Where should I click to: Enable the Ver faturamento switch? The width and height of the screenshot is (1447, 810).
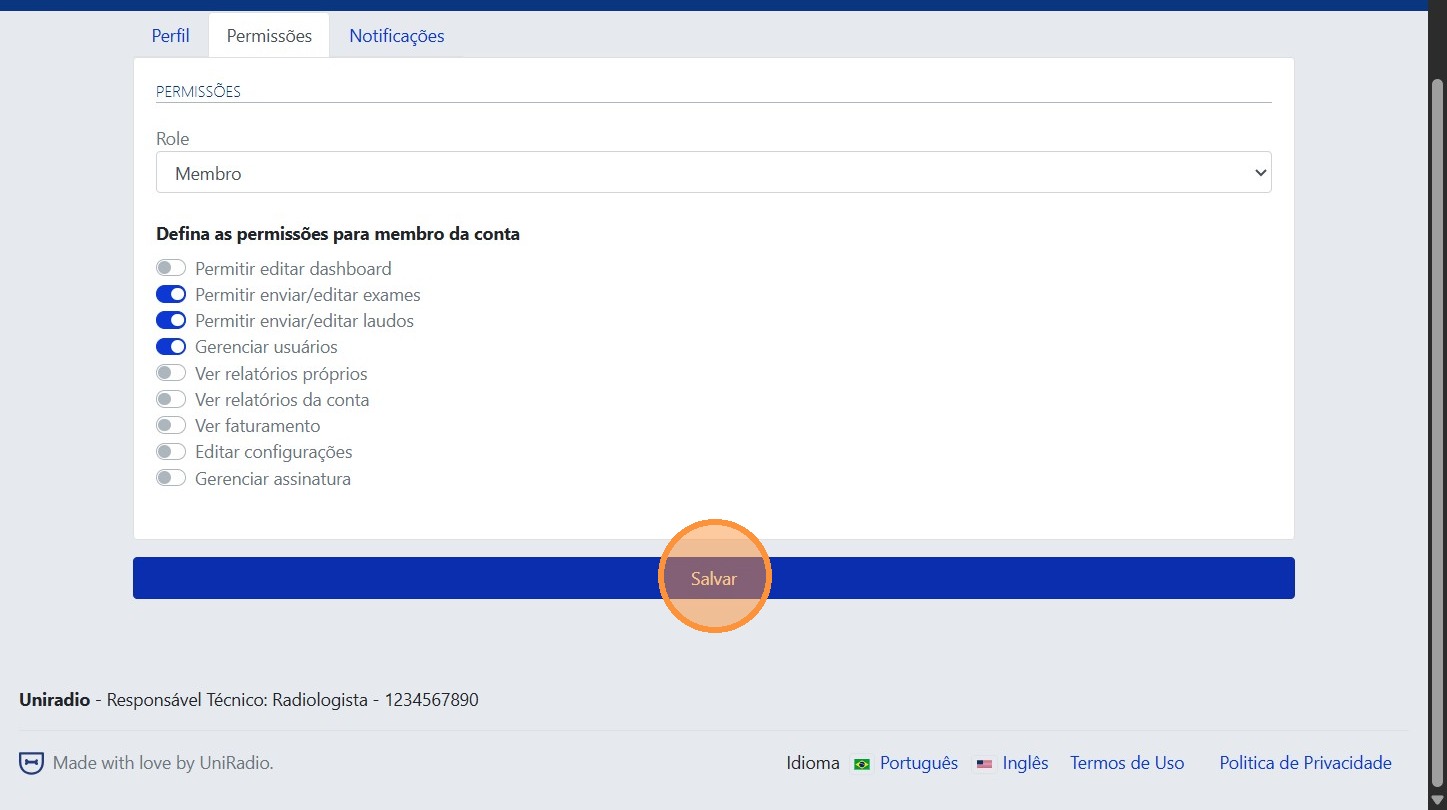coord(171,426)
